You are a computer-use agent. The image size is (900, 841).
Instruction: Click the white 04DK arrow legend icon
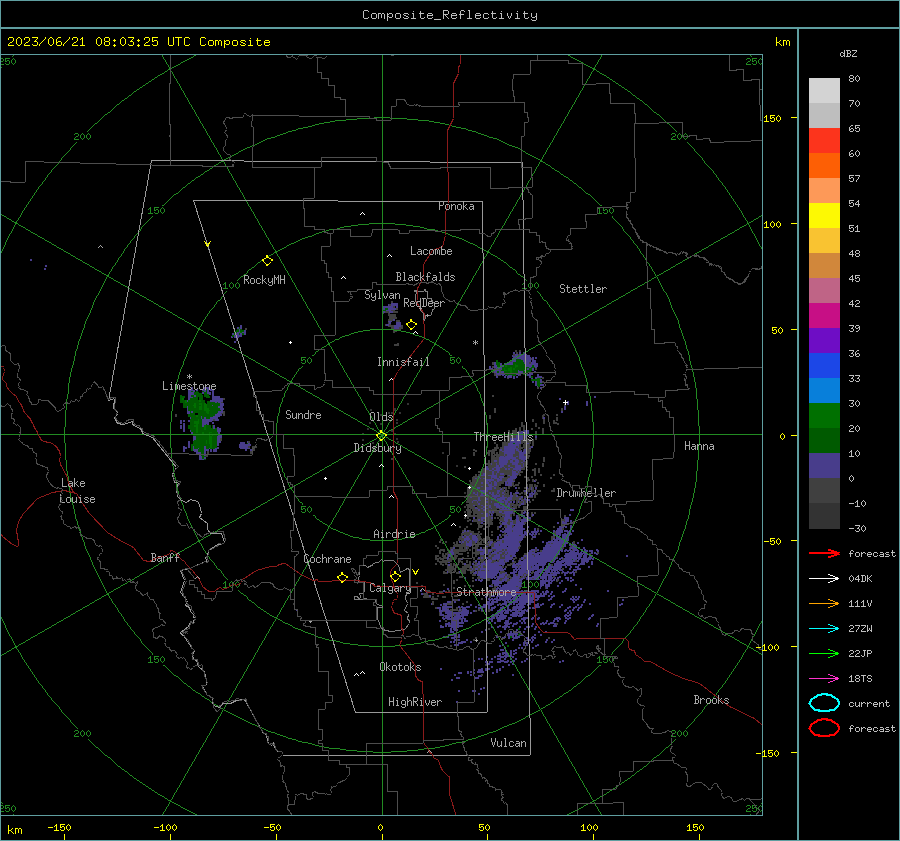[x=824, y=578]
